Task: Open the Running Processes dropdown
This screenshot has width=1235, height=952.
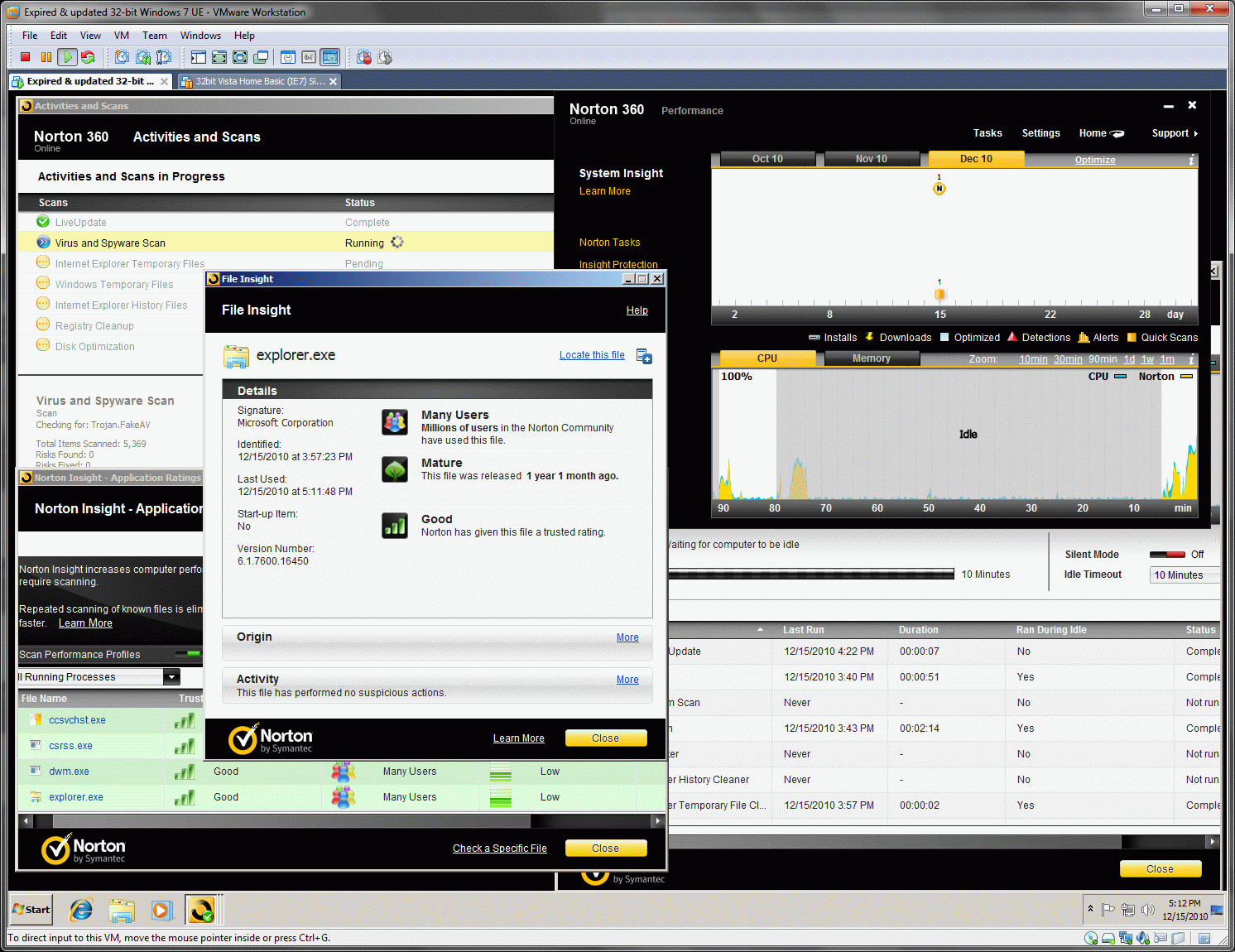Action: [x=171, y=677]
